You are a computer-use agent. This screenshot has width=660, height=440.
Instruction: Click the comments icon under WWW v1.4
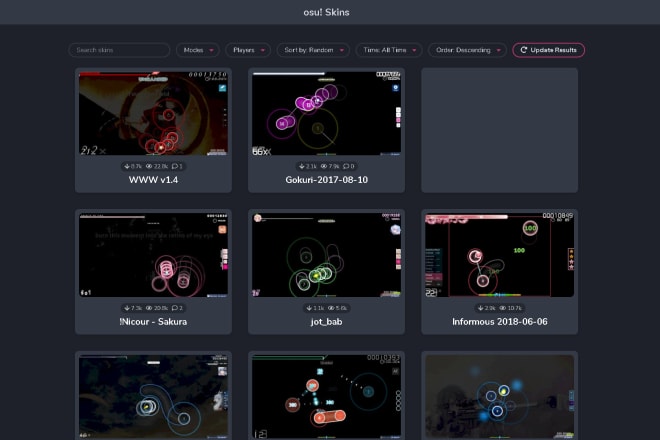click(175, 166)
